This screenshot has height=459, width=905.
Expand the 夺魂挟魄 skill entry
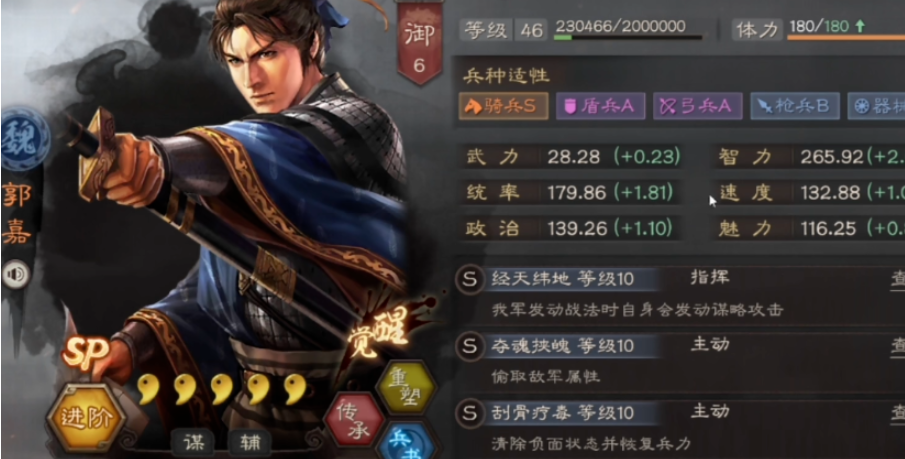[680, 361]
